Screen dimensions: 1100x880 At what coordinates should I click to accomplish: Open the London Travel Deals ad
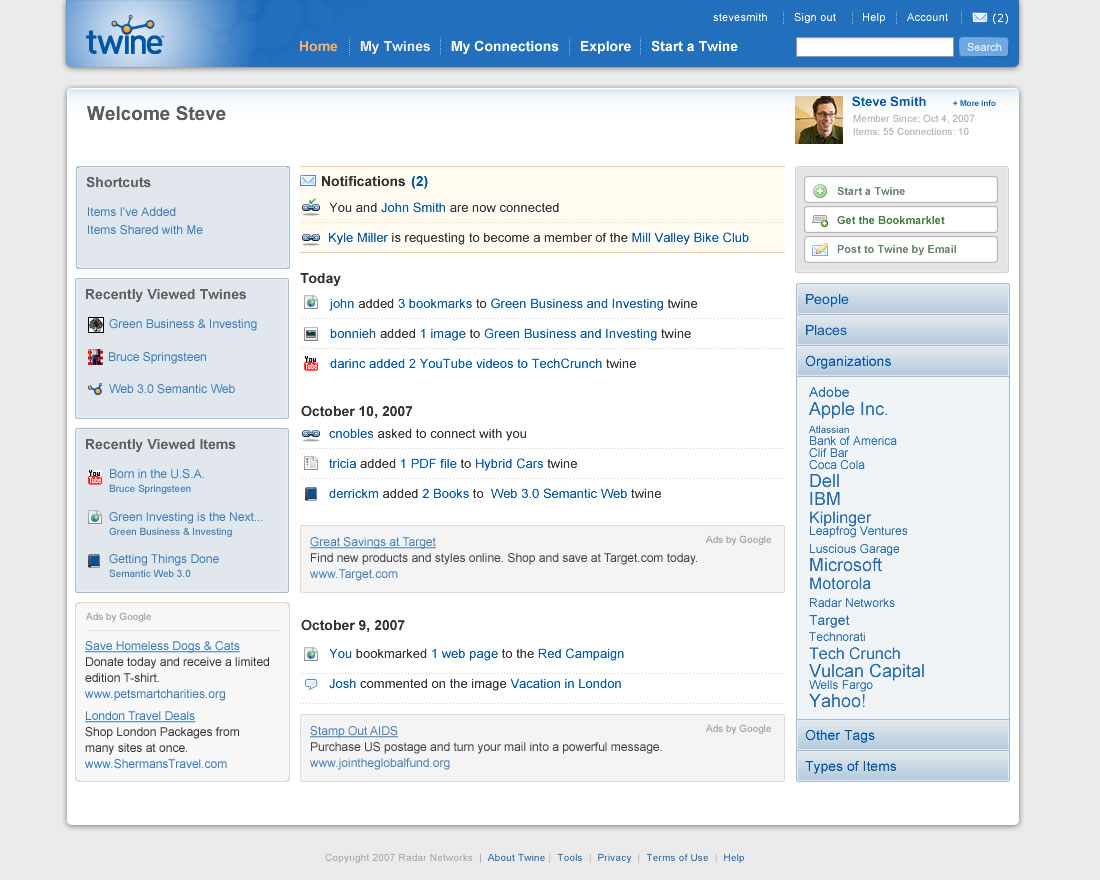[x=140, y=716]
